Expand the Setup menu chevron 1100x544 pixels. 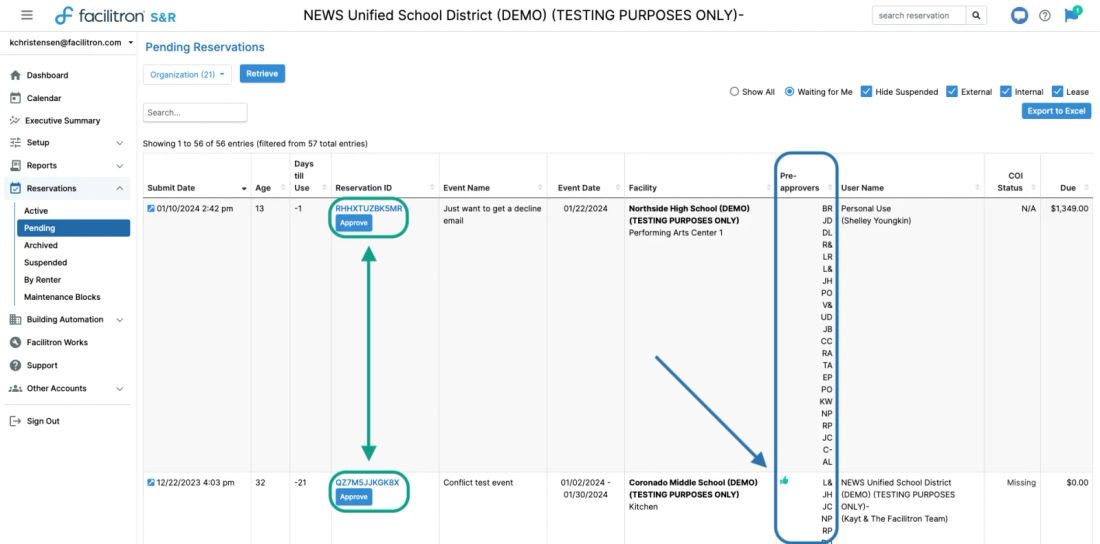pyautogui.click(x=119, y=142)
